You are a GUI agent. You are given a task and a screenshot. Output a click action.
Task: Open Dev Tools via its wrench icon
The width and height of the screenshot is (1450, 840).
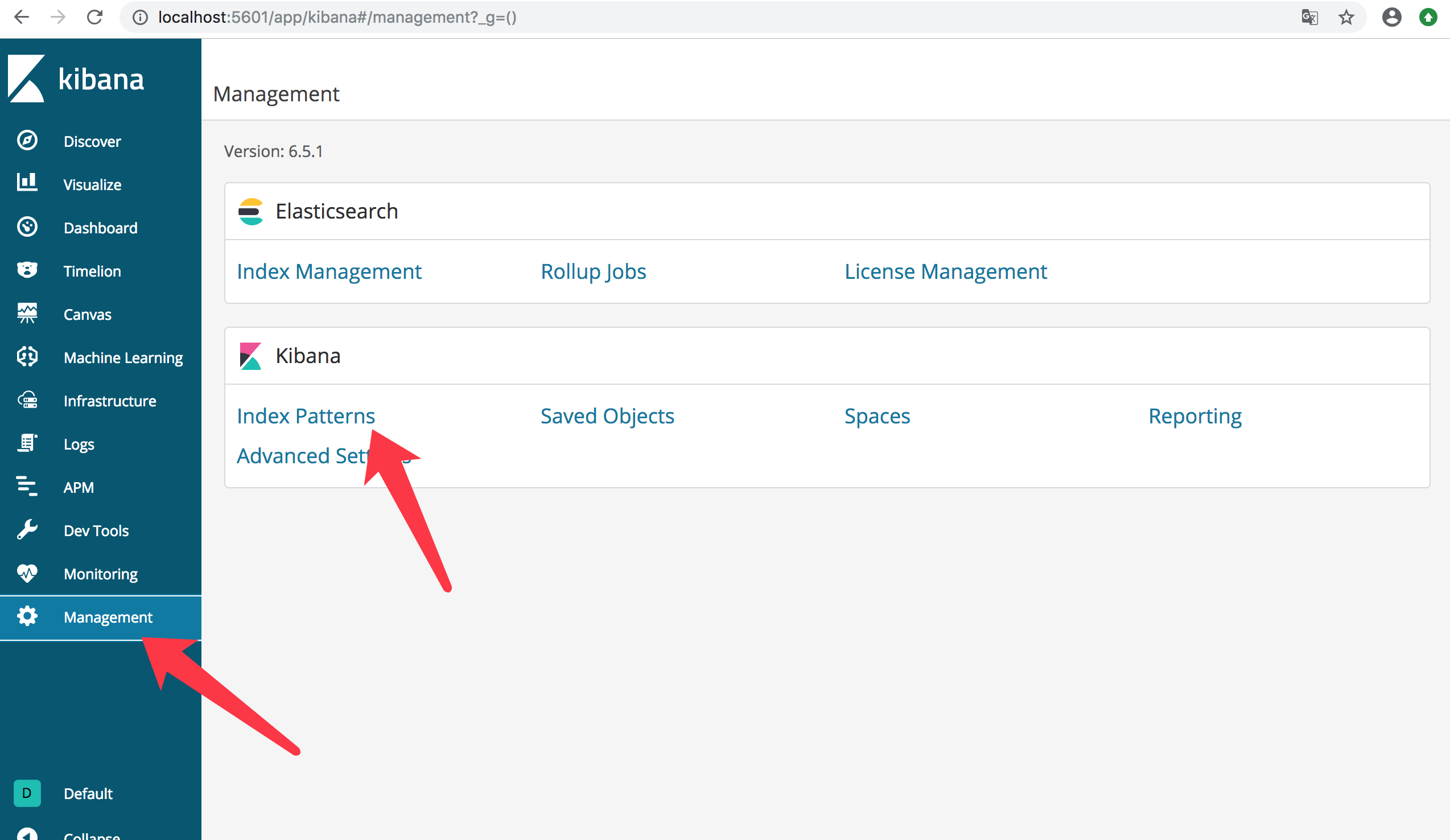(27, 529)
